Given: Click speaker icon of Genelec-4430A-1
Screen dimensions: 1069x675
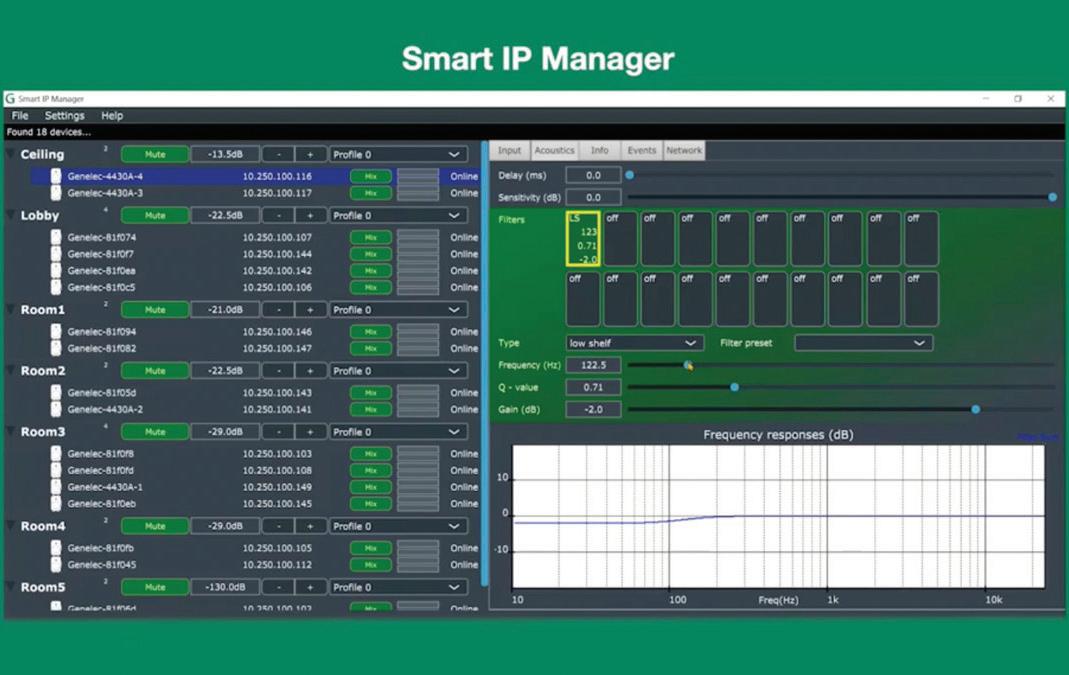Looking at the screenshot, I should 56,487.
